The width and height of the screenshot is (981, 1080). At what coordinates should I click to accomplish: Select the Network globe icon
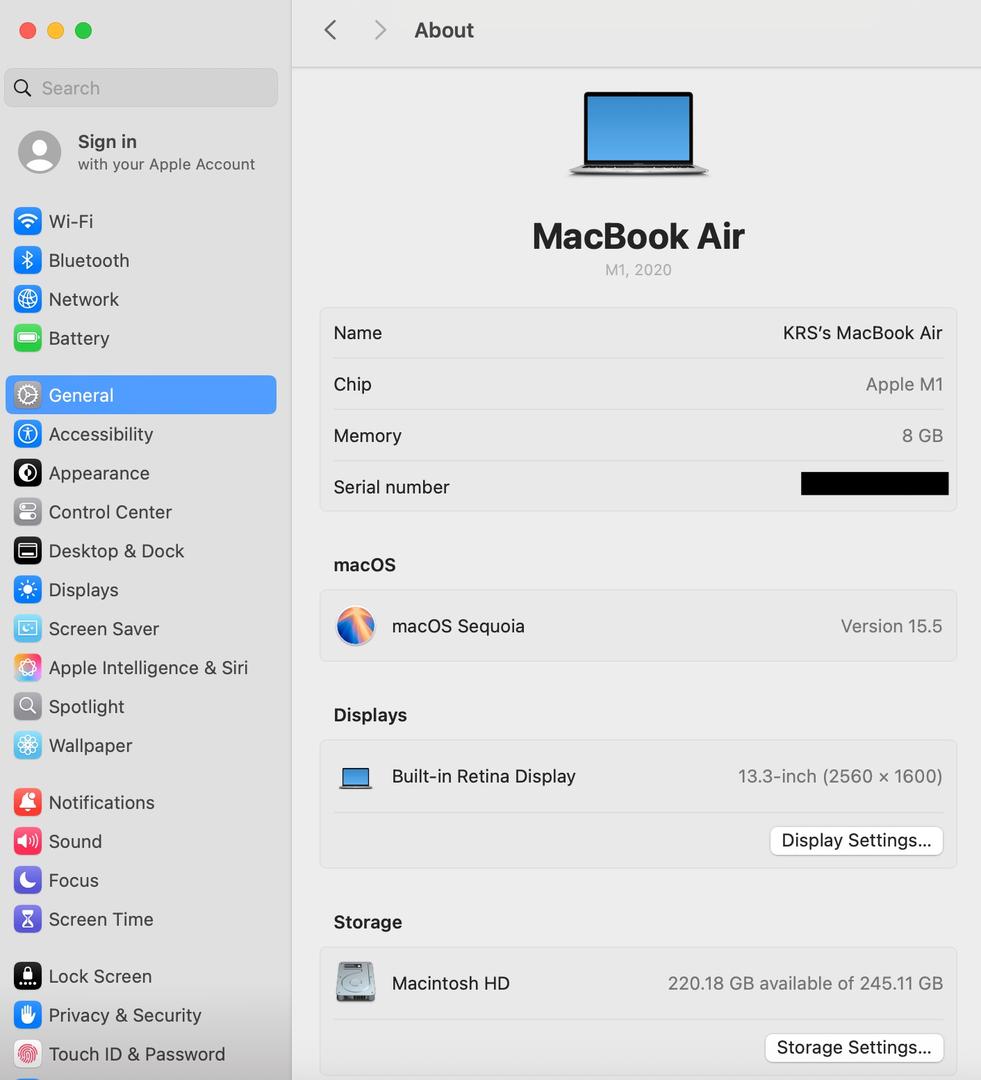[28, 299]
